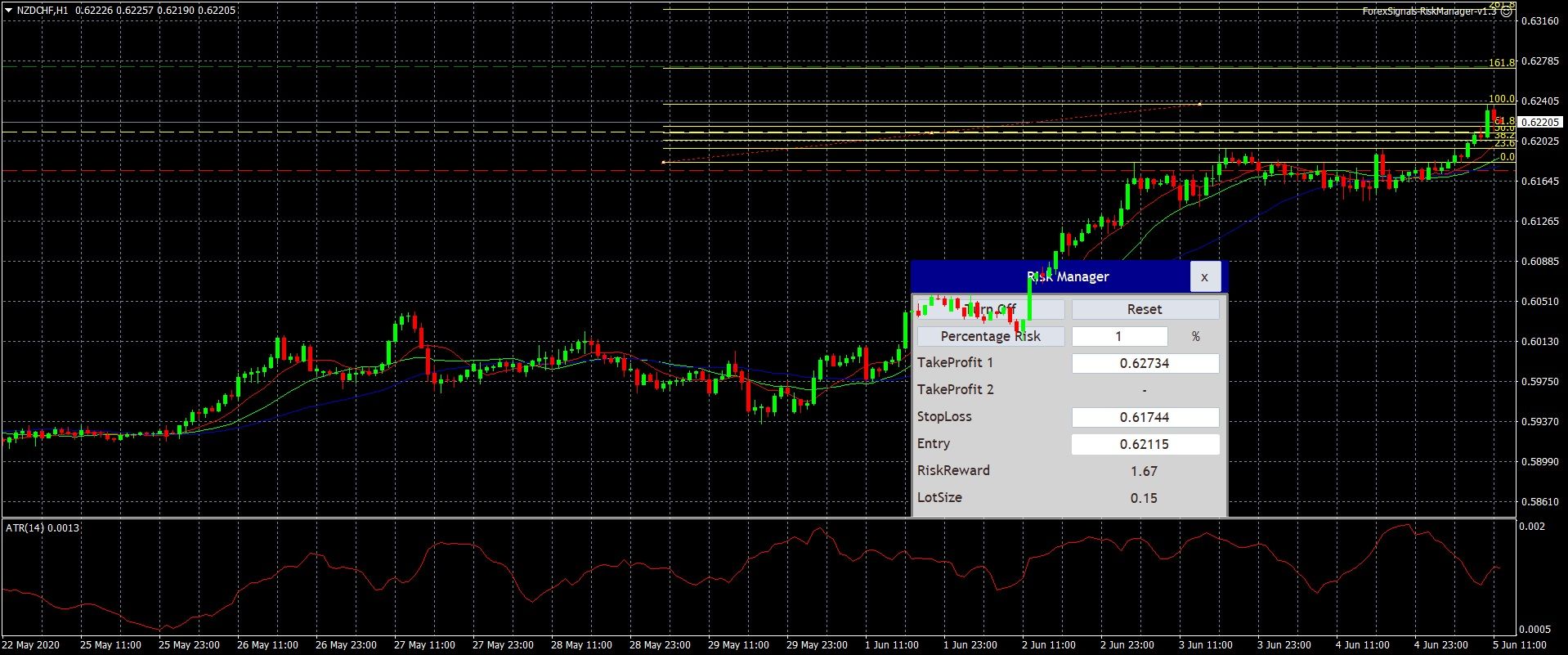Click the smiley face Expert Advisor icon
The image size is (1568, 655).
[1507, 11]
